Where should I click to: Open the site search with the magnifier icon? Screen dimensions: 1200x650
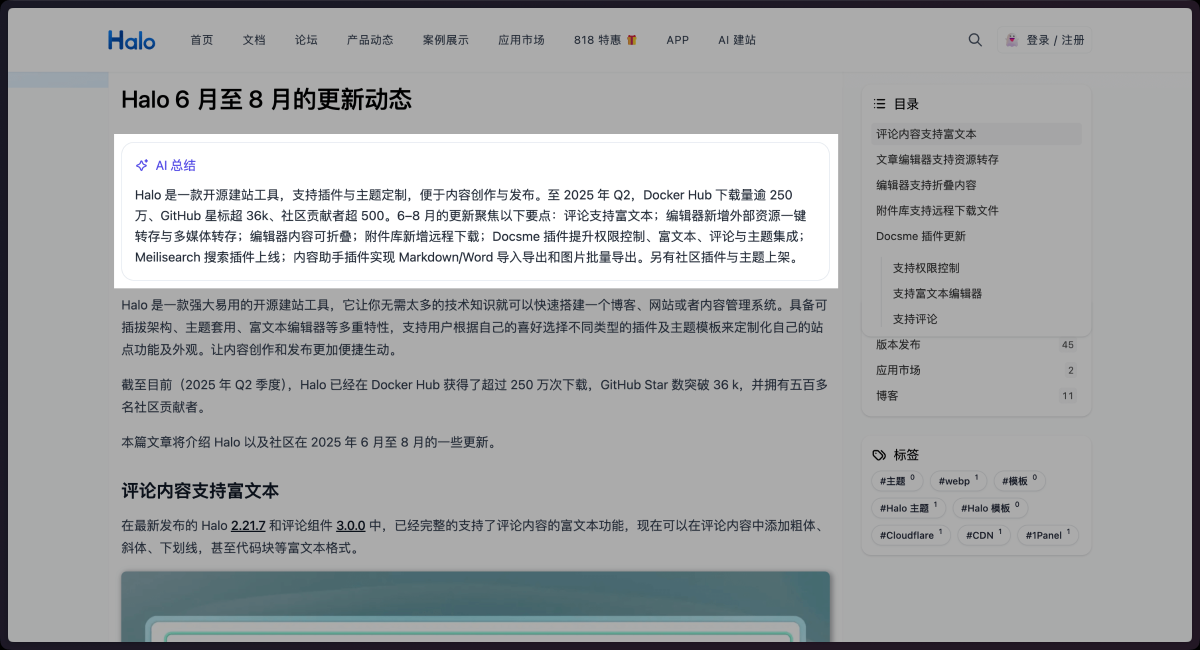[x=975, y=40]
